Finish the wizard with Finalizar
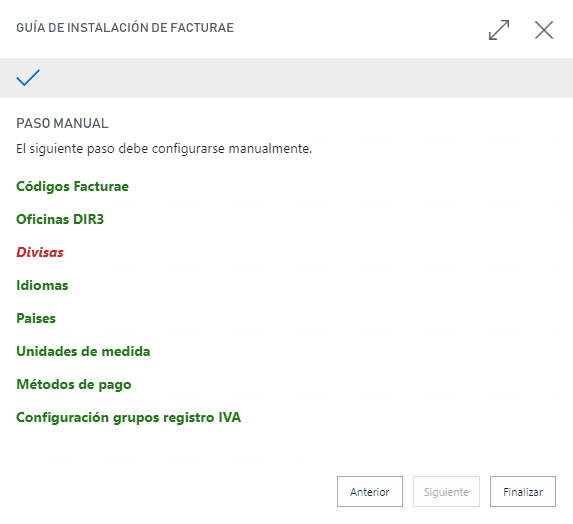The width and height of the screenshot is (573, 524). tap(523, 491)
